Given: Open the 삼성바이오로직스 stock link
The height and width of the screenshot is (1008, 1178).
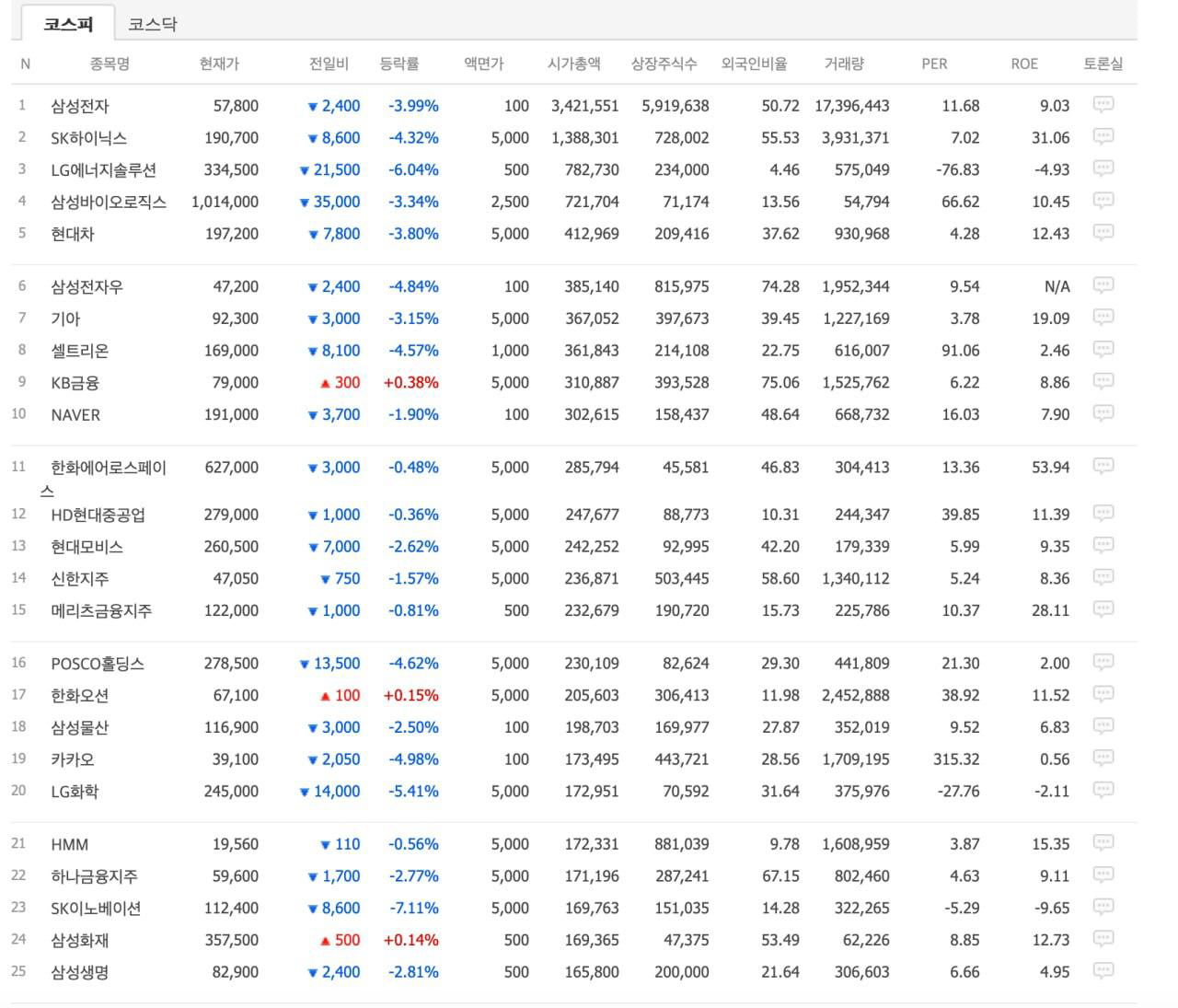Looking at the screenshot, I should 109,202.
